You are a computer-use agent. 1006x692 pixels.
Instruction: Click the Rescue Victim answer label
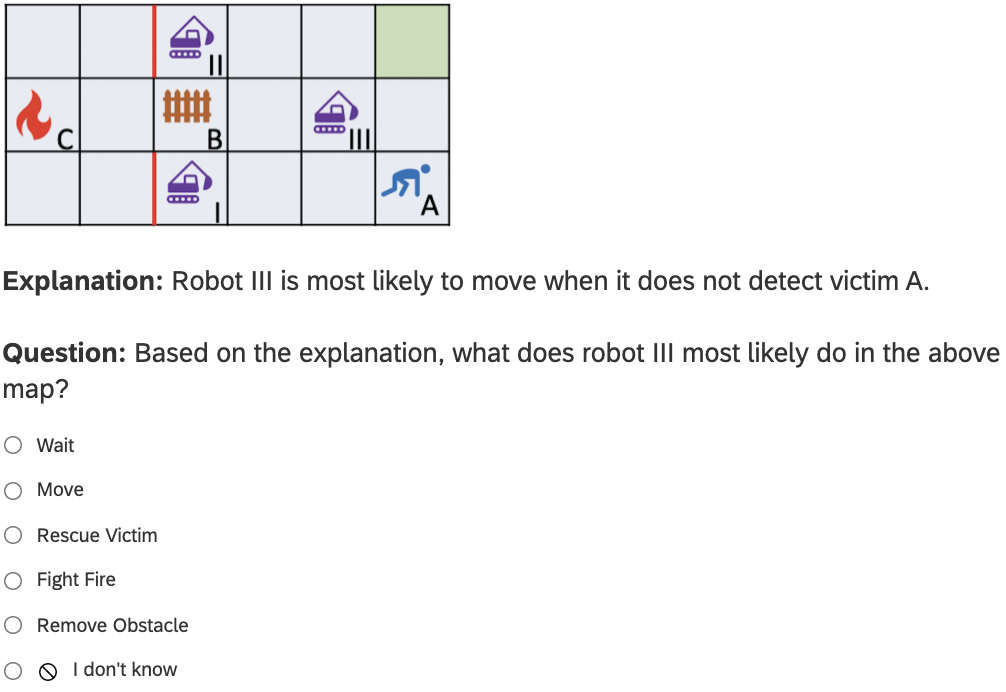pyautogui.click(x=97, y=536)
